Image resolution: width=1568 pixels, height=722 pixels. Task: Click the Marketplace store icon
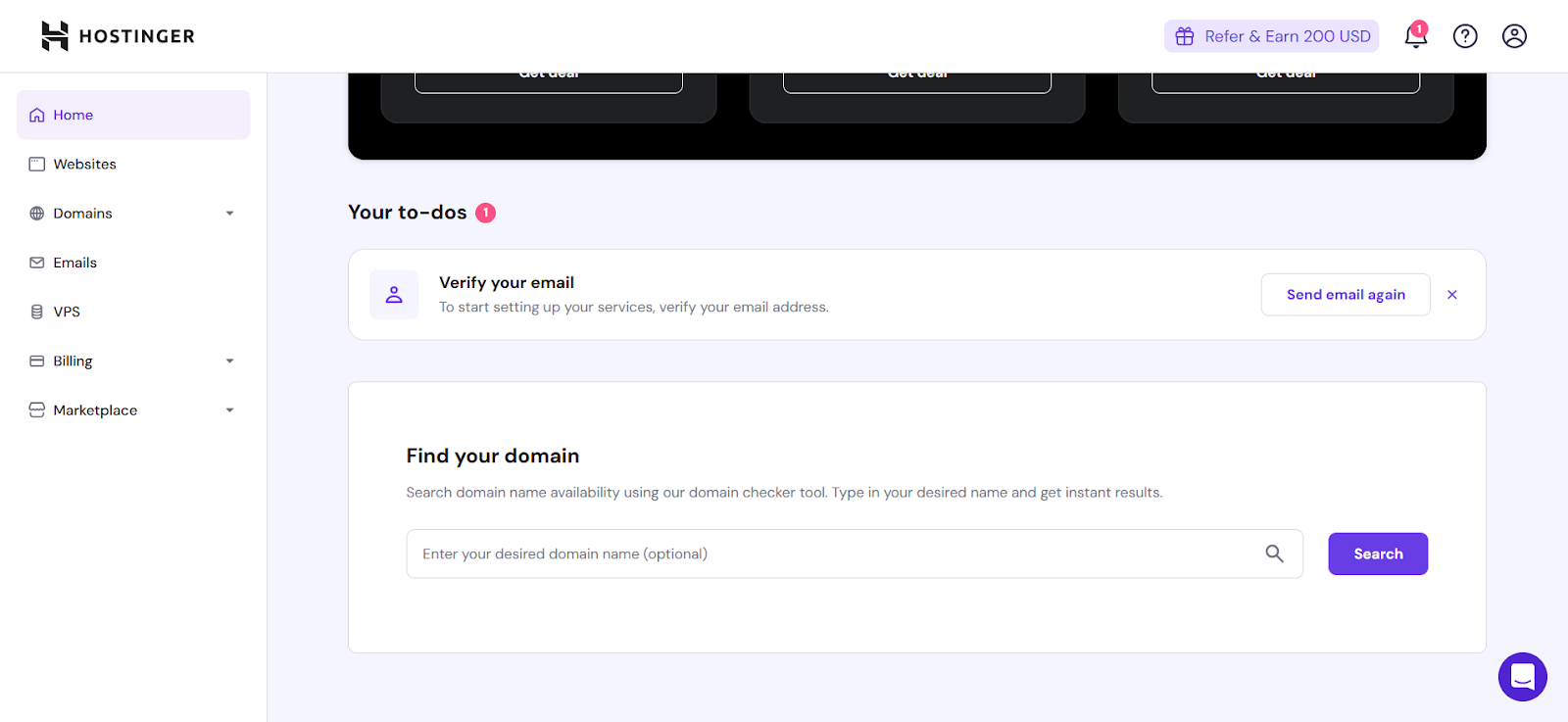[37, 409]
